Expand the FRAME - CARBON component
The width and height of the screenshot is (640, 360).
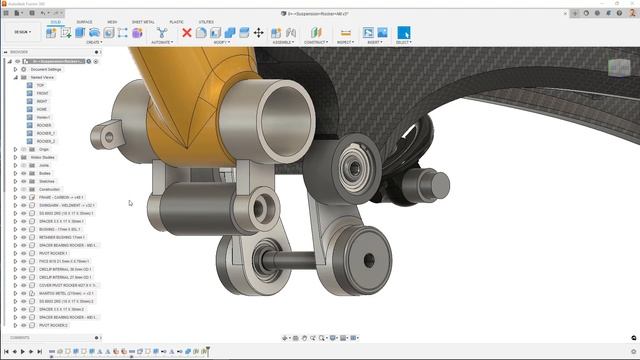click(16, 198)
